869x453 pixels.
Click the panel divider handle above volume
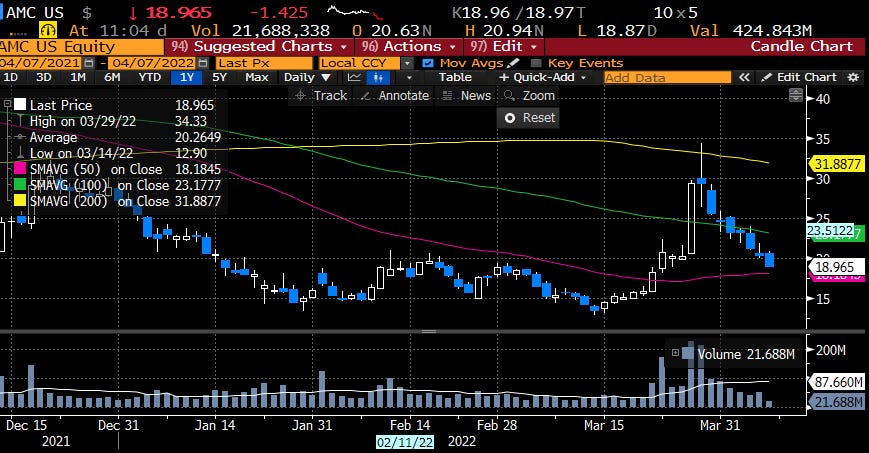coord(429,332)
